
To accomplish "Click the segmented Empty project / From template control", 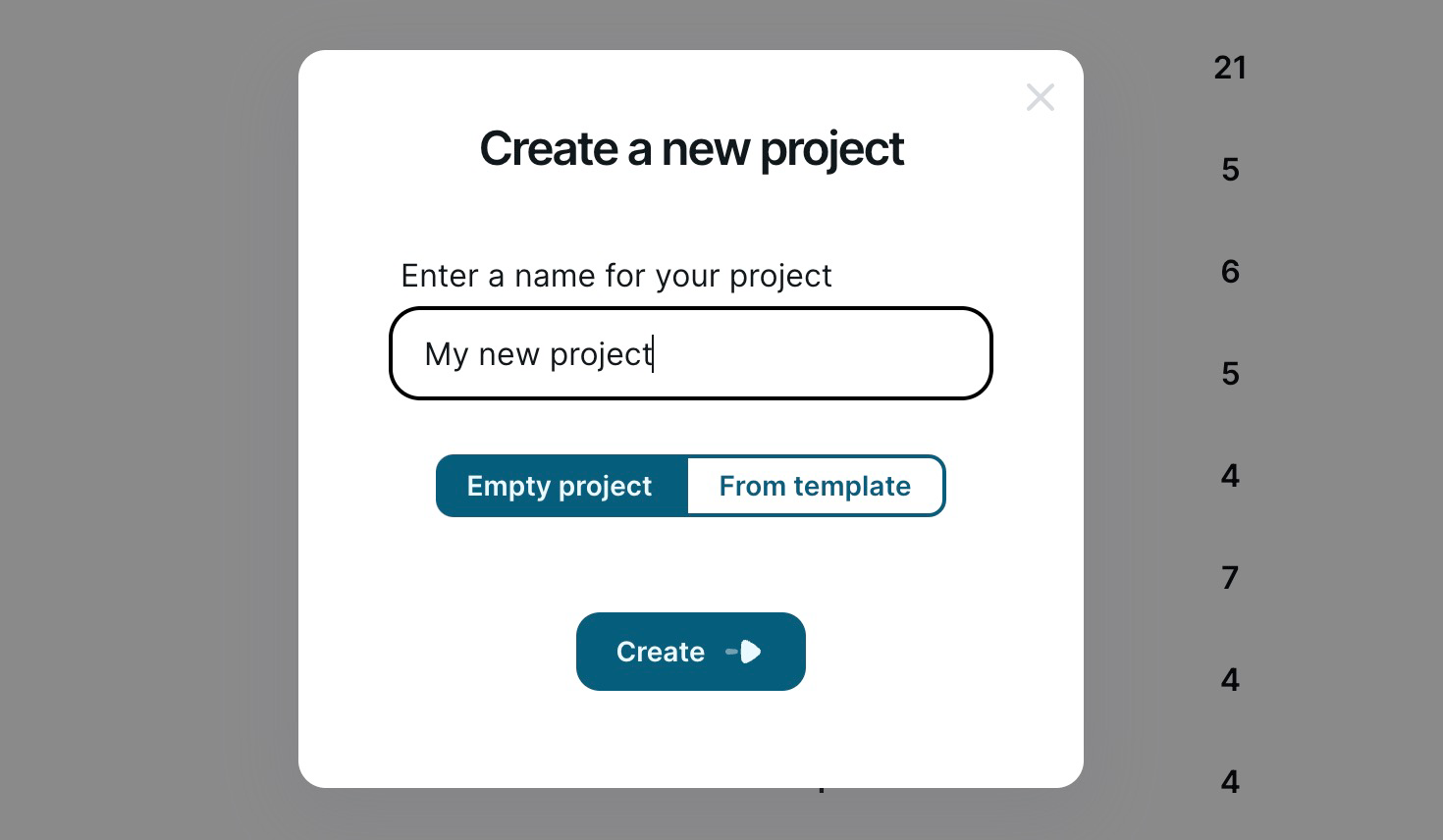I will pyautogui.click(x=690, y=486).
